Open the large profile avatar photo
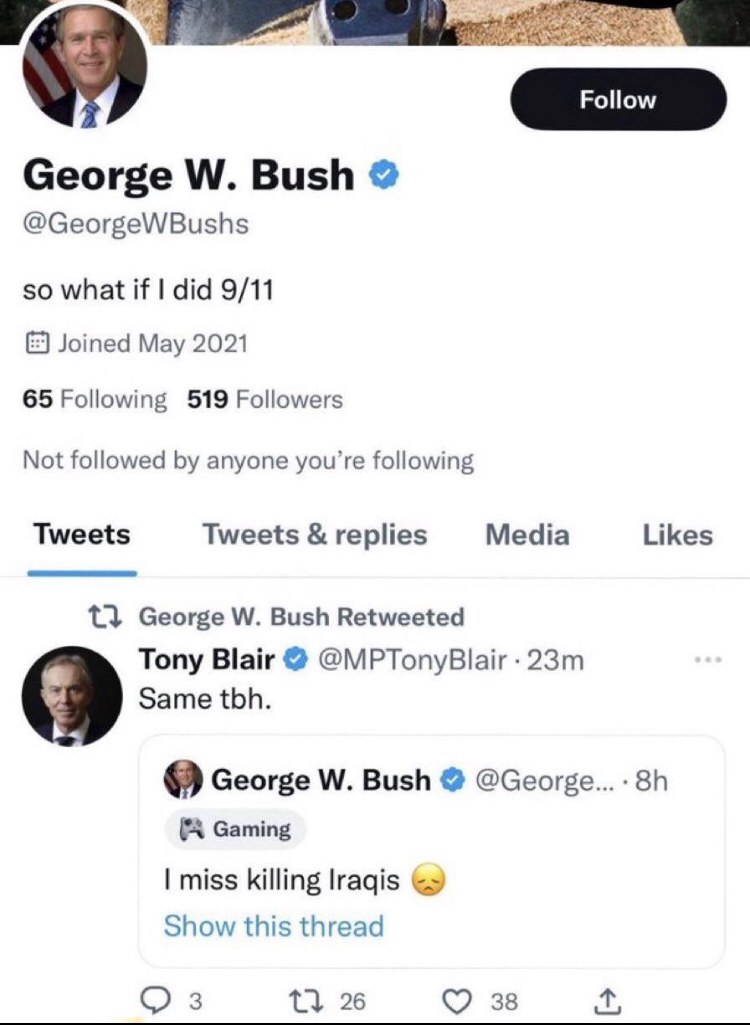The width and height of the screenshot is (750, 1025). pos(84,69)
